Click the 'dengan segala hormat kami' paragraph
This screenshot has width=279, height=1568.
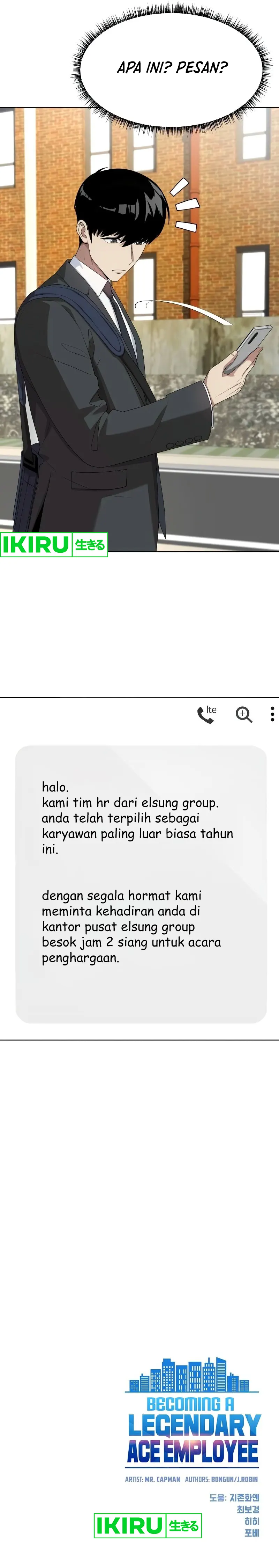(131, 926)
